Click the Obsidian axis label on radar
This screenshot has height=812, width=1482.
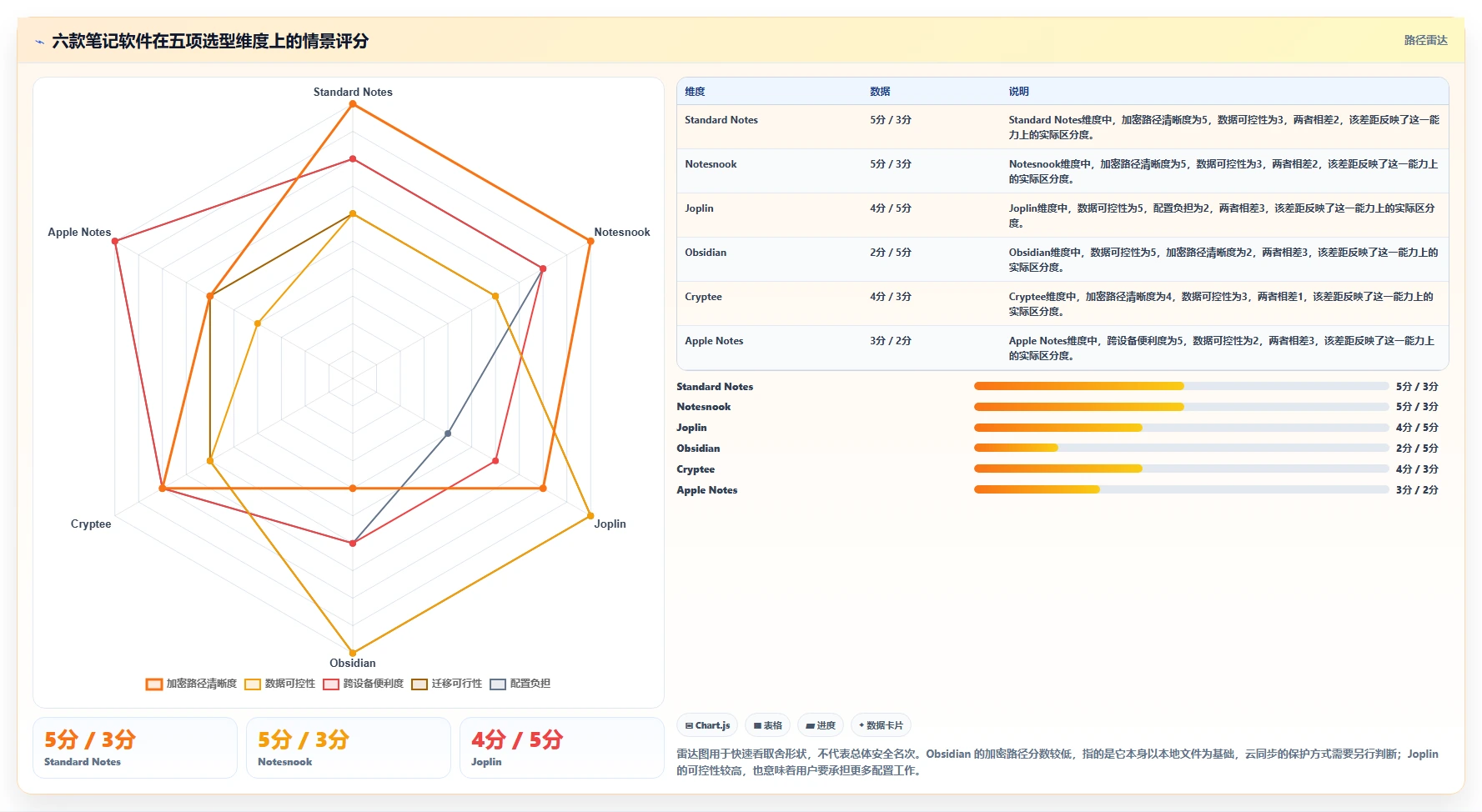(353, 663)
